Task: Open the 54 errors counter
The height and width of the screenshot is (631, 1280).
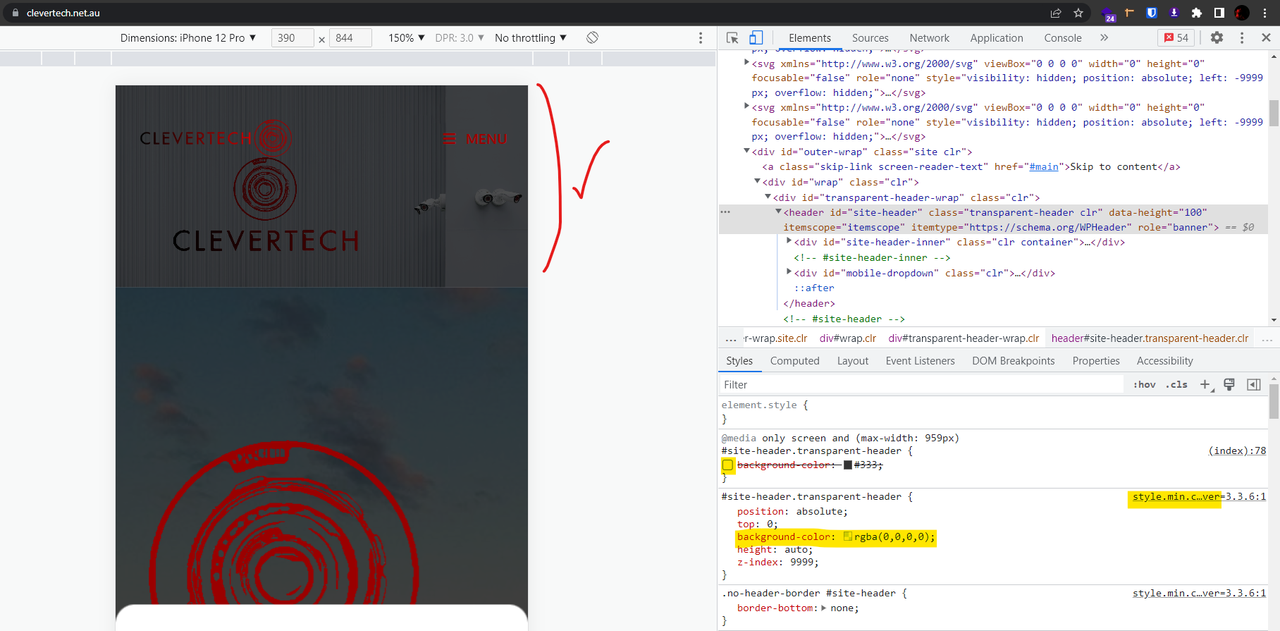Action: [x=1175, y=38]
